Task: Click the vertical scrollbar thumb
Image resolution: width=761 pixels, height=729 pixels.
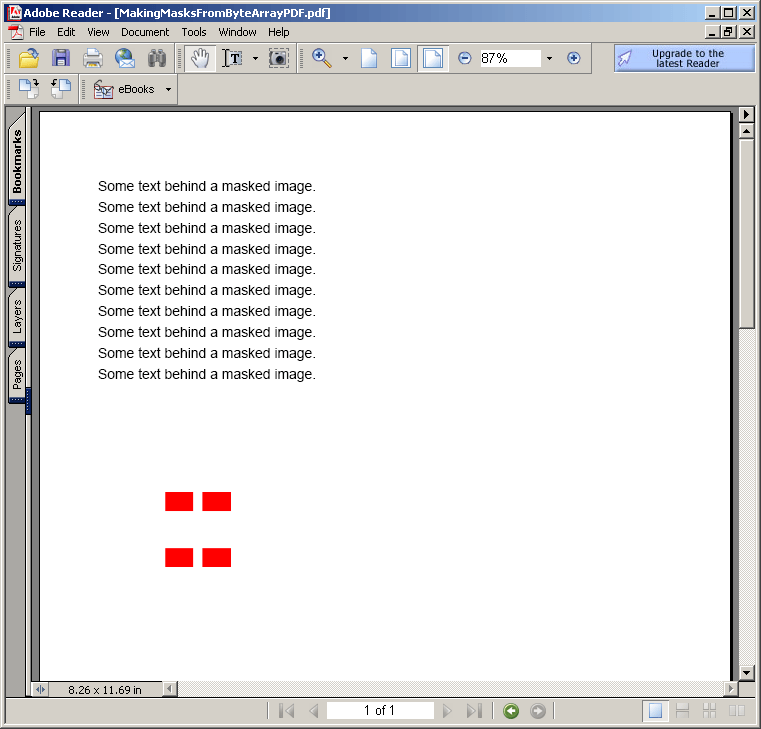Action: pyautogui.click(x=746, y=233)
